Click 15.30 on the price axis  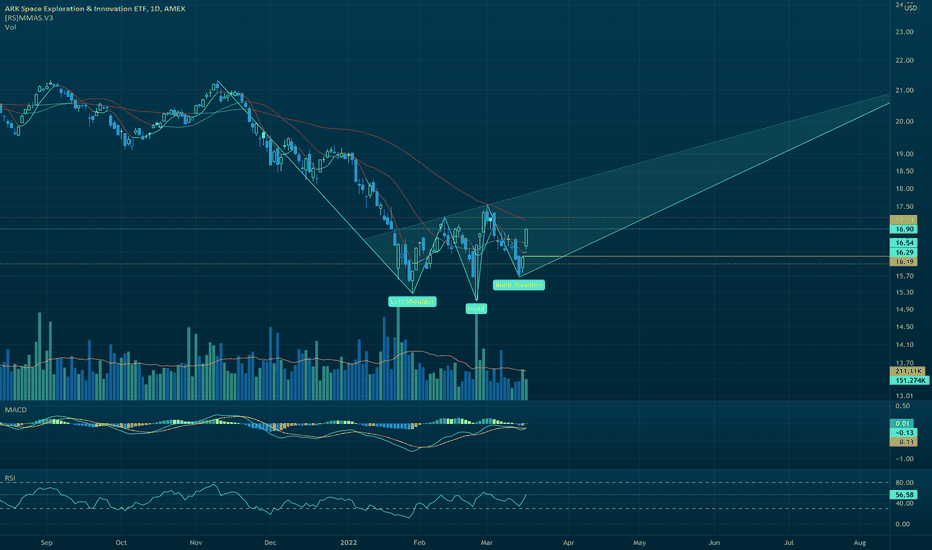coord(904,293)
